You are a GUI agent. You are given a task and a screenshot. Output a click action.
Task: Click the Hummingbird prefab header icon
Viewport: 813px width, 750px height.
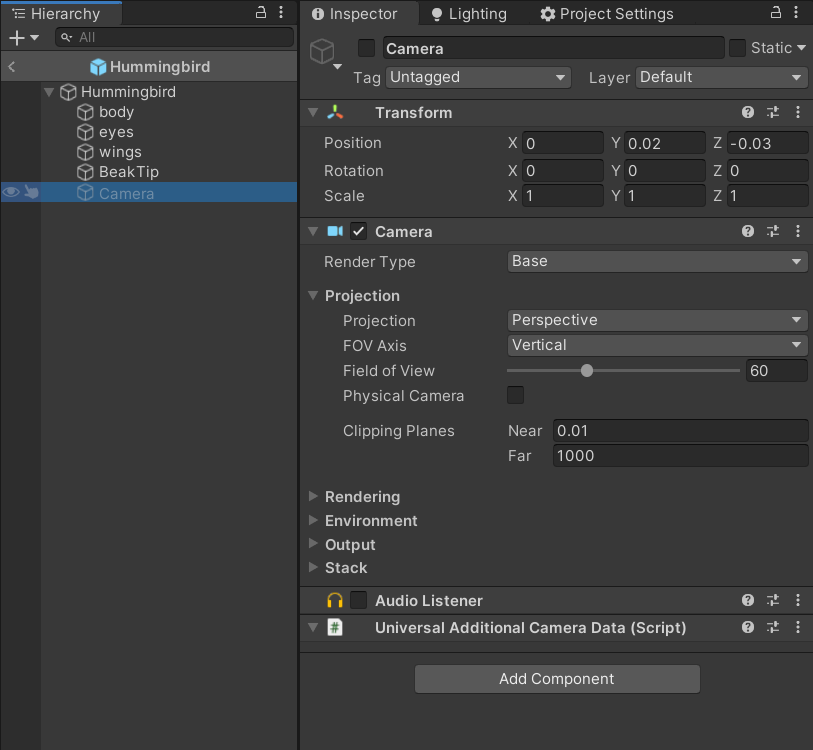[x=98, y=66]
